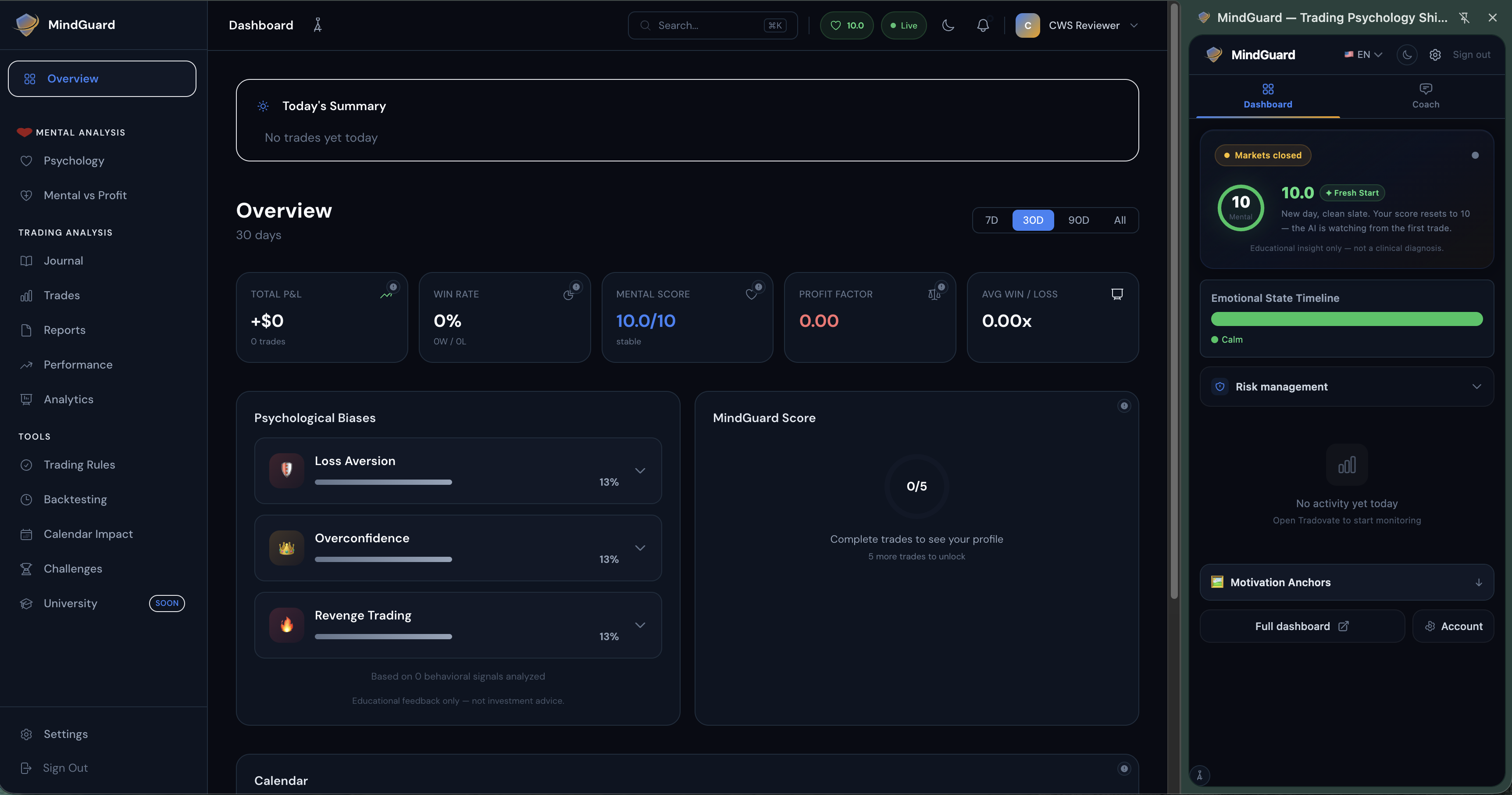Toggle dark mode with moon icon in header
Image resolution: width=1512 pixels, height=795 pixels.
tap(947, 25)
